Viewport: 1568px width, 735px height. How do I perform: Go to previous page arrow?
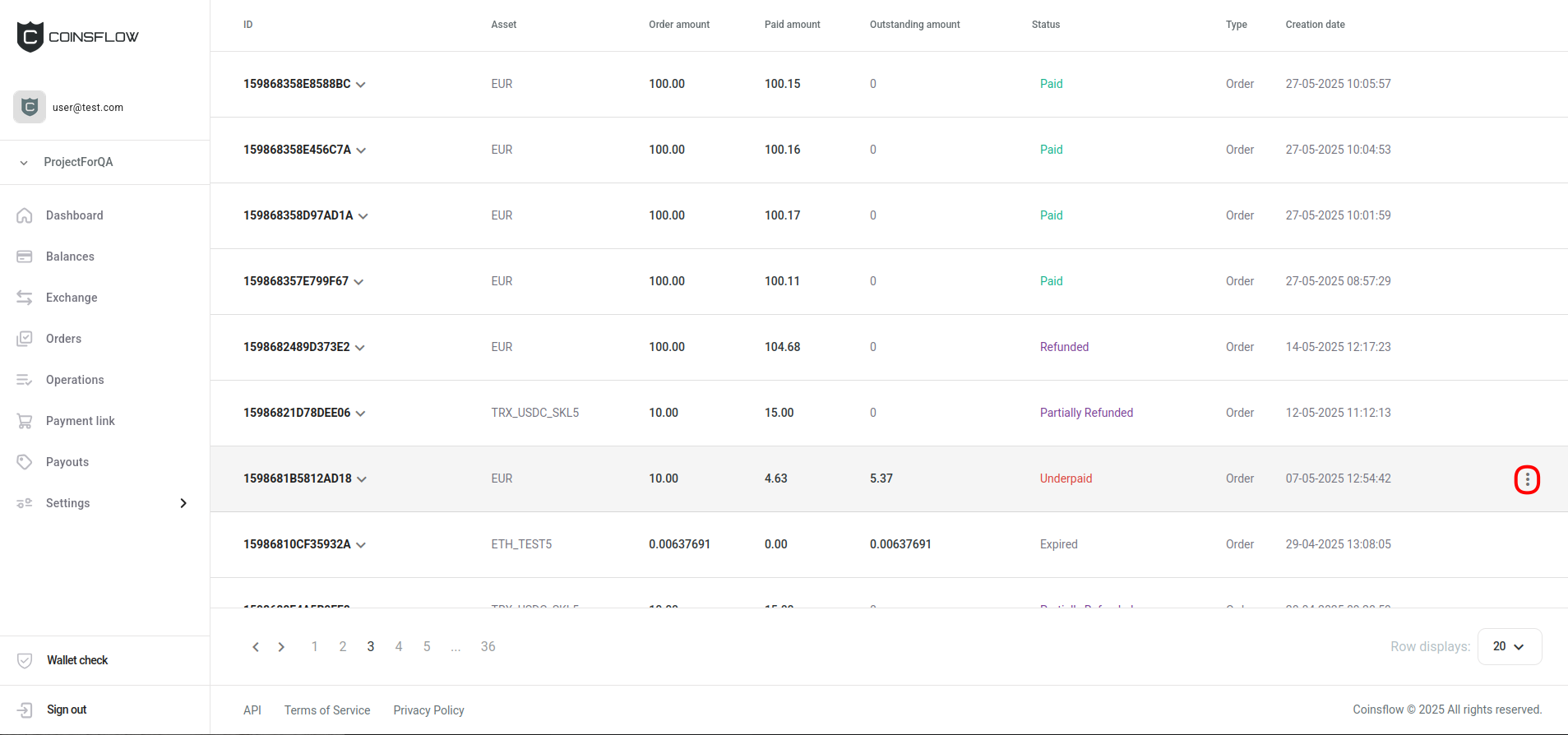coord(256,647)
